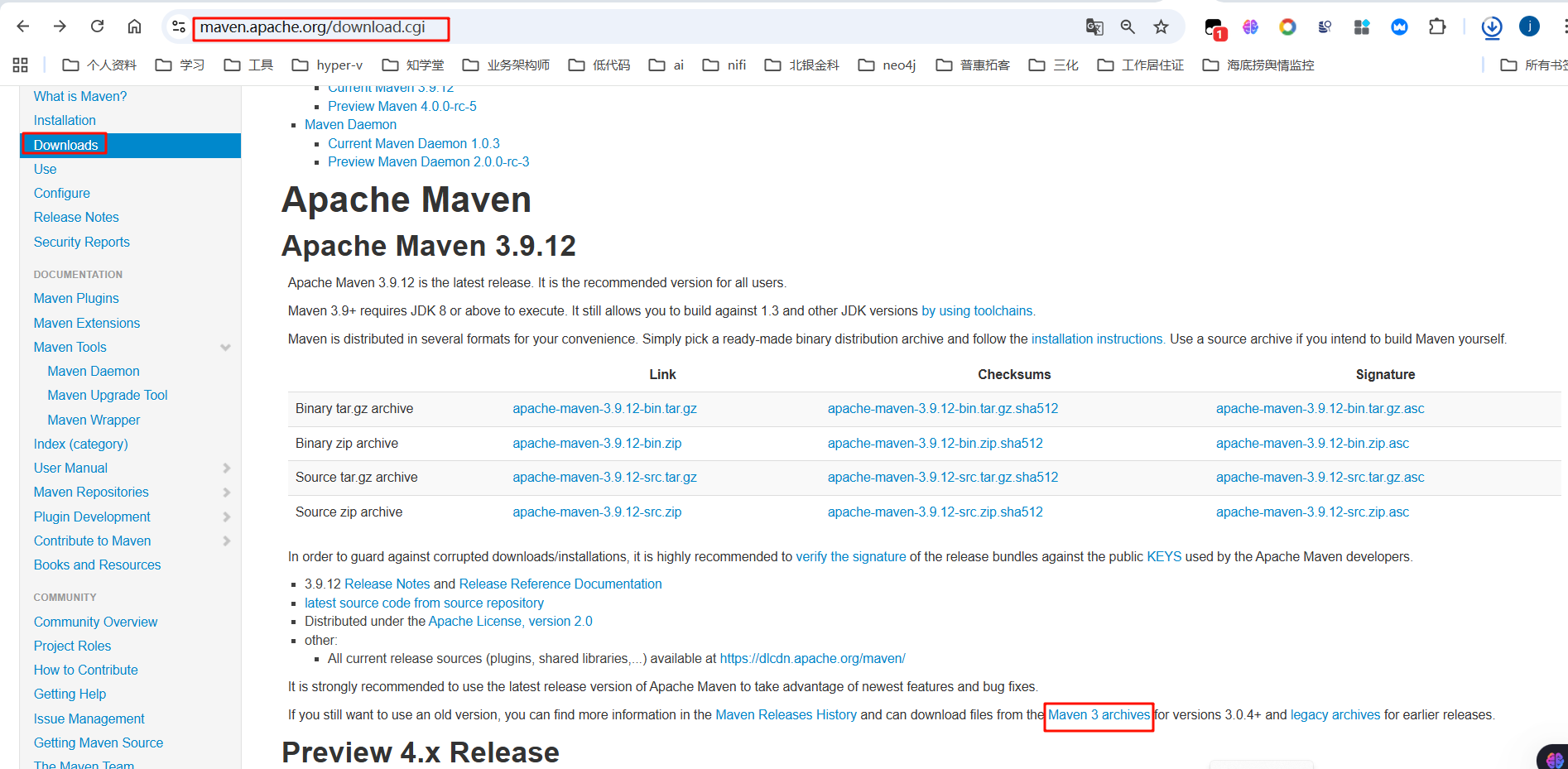The image size is (1568, 769).
Task: Open the profile avatar labeled j
Action: coord(1529,26)
